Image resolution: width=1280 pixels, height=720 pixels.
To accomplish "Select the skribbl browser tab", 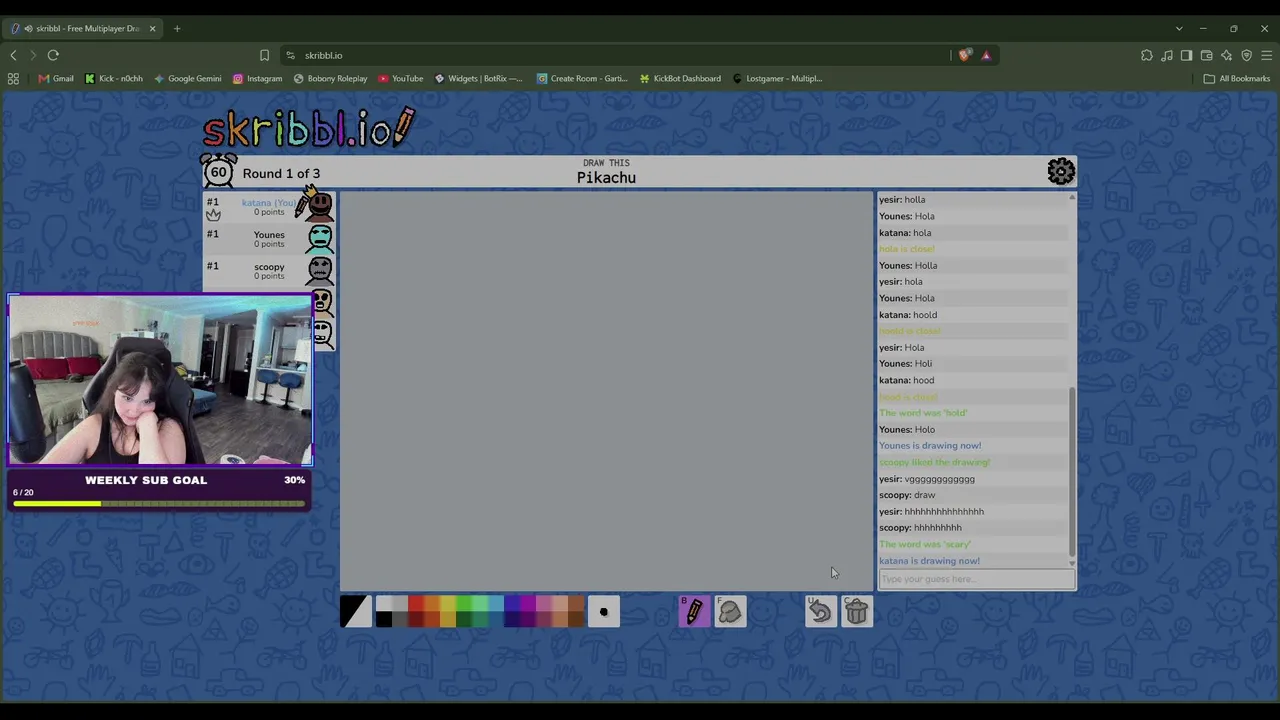I will 82,28.
